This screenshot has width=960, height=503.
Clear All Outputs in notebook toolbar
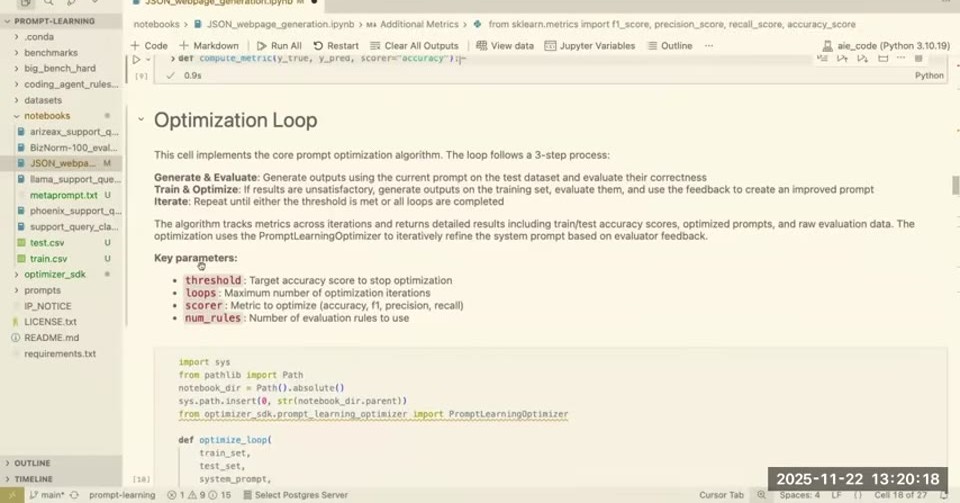click(414, 46)
